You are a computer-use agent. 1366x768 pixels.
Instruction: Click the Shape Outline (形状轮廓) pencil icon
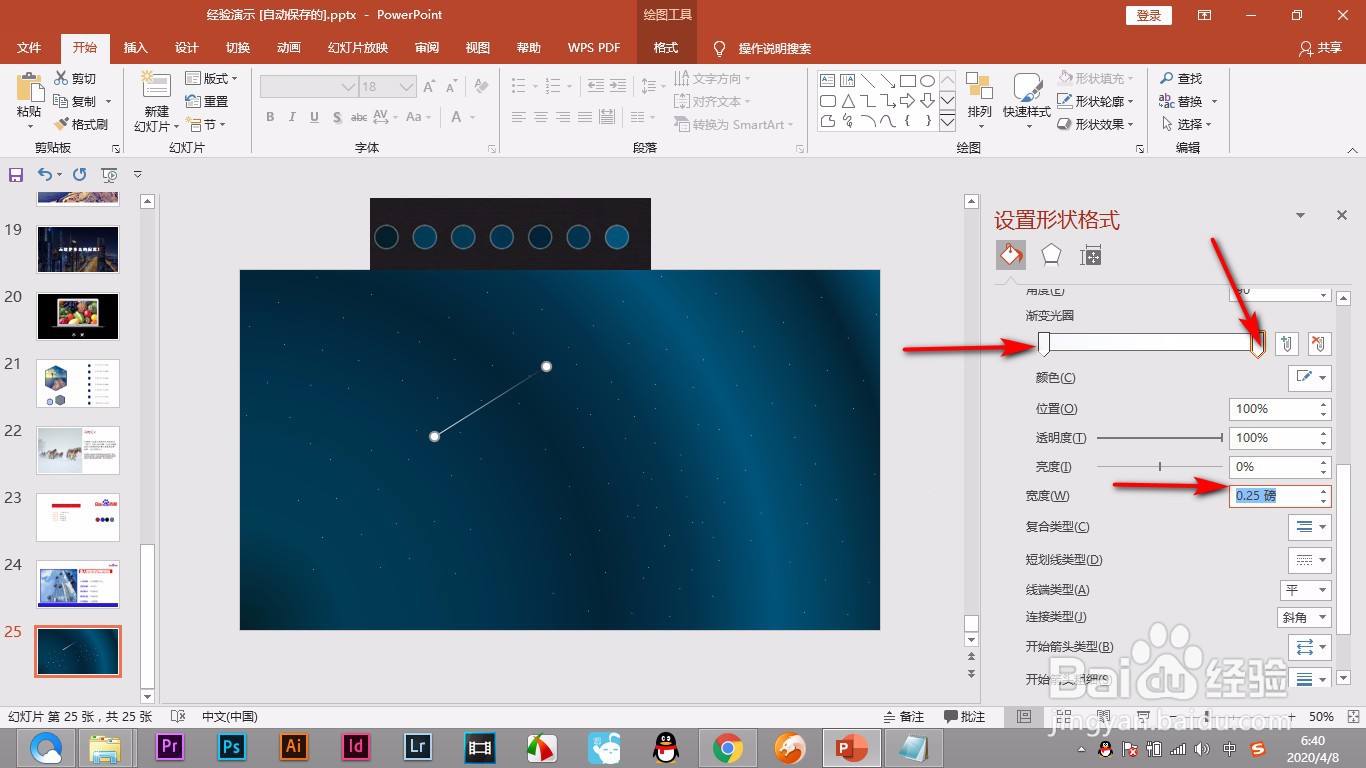(x=1064, y=101)
